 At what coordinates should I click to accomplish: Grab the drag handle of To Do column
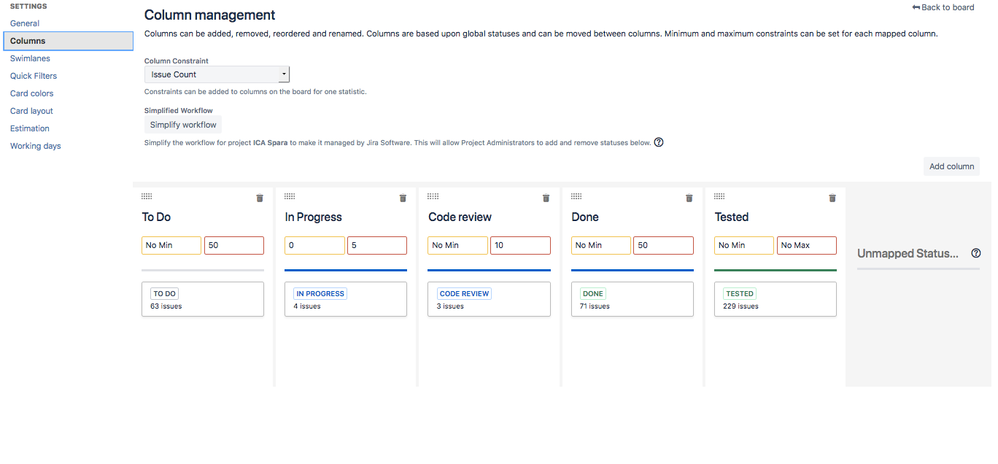click(x=147, y=196)
